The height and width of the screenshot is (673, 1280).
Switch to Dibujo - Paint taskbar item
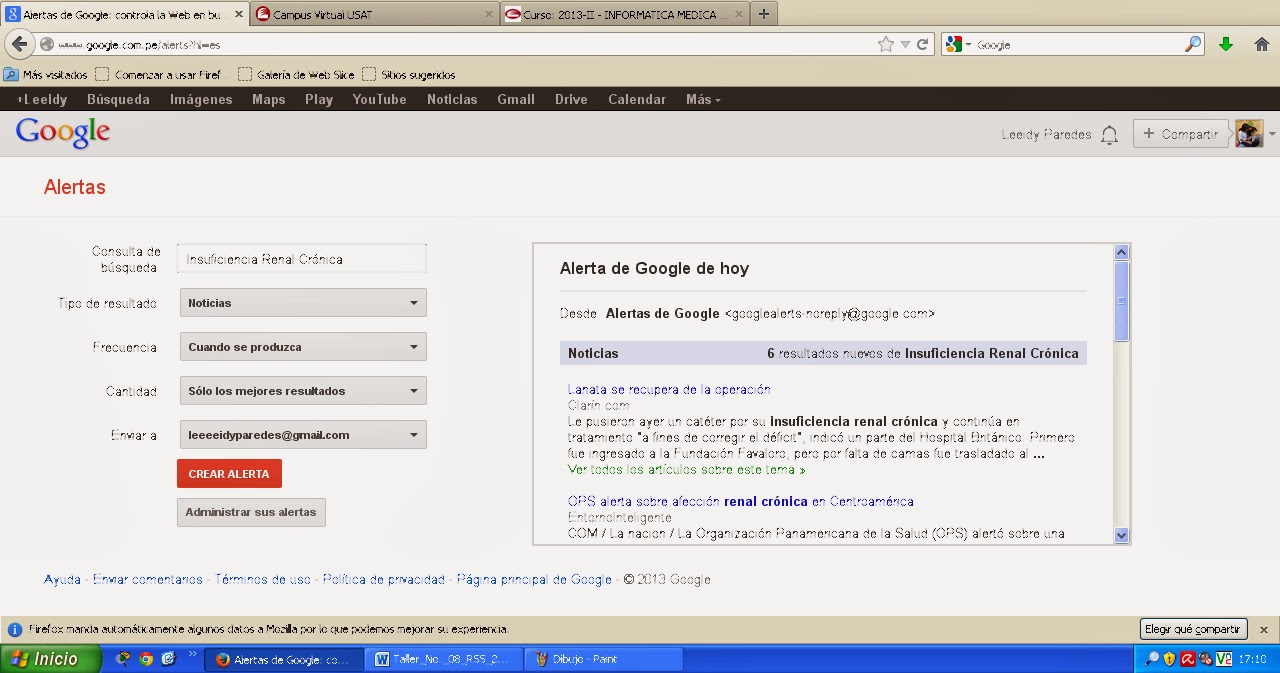[x=604, y=660]
